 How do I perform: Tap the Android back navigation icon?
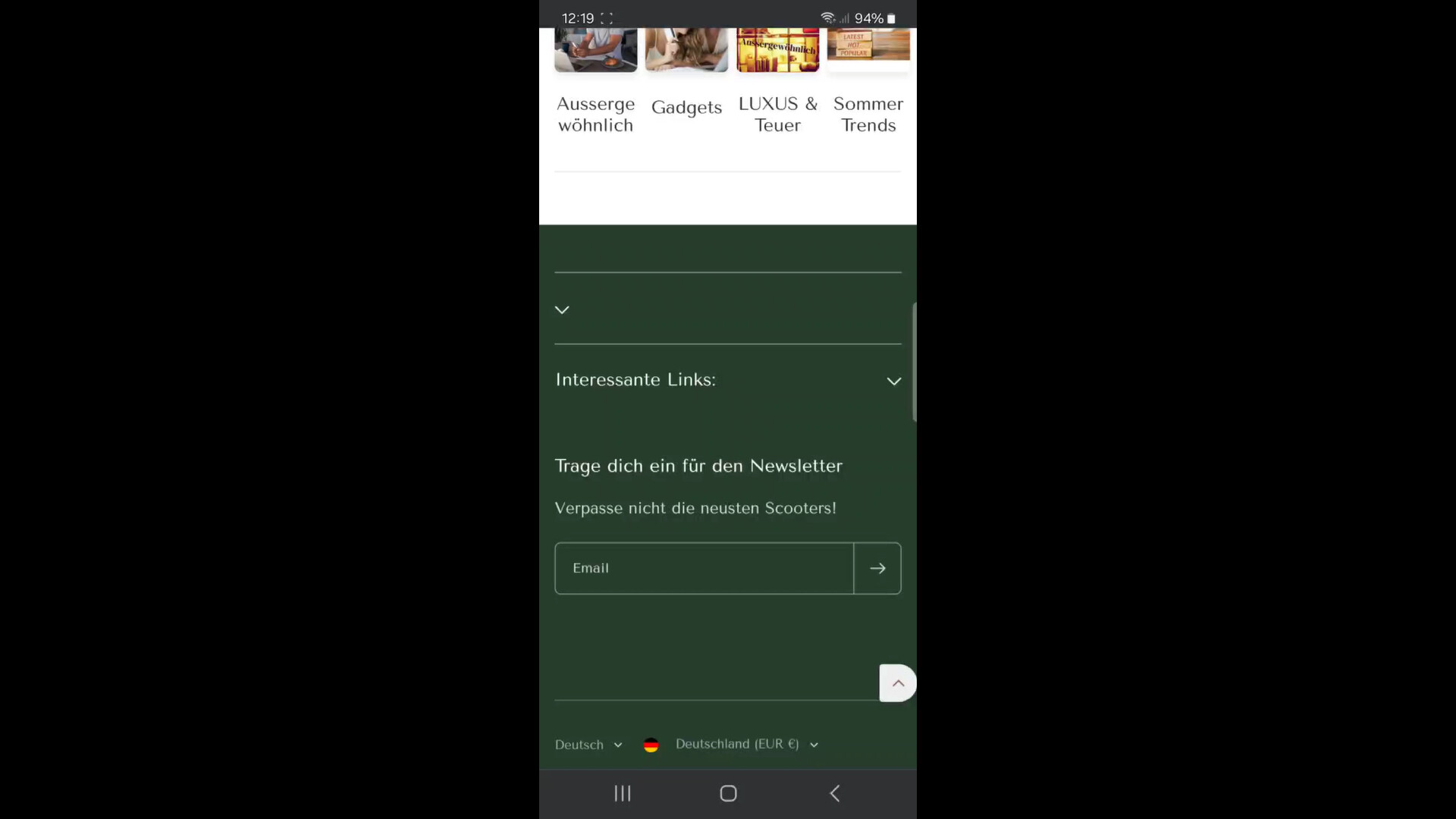tap(834, 793)
